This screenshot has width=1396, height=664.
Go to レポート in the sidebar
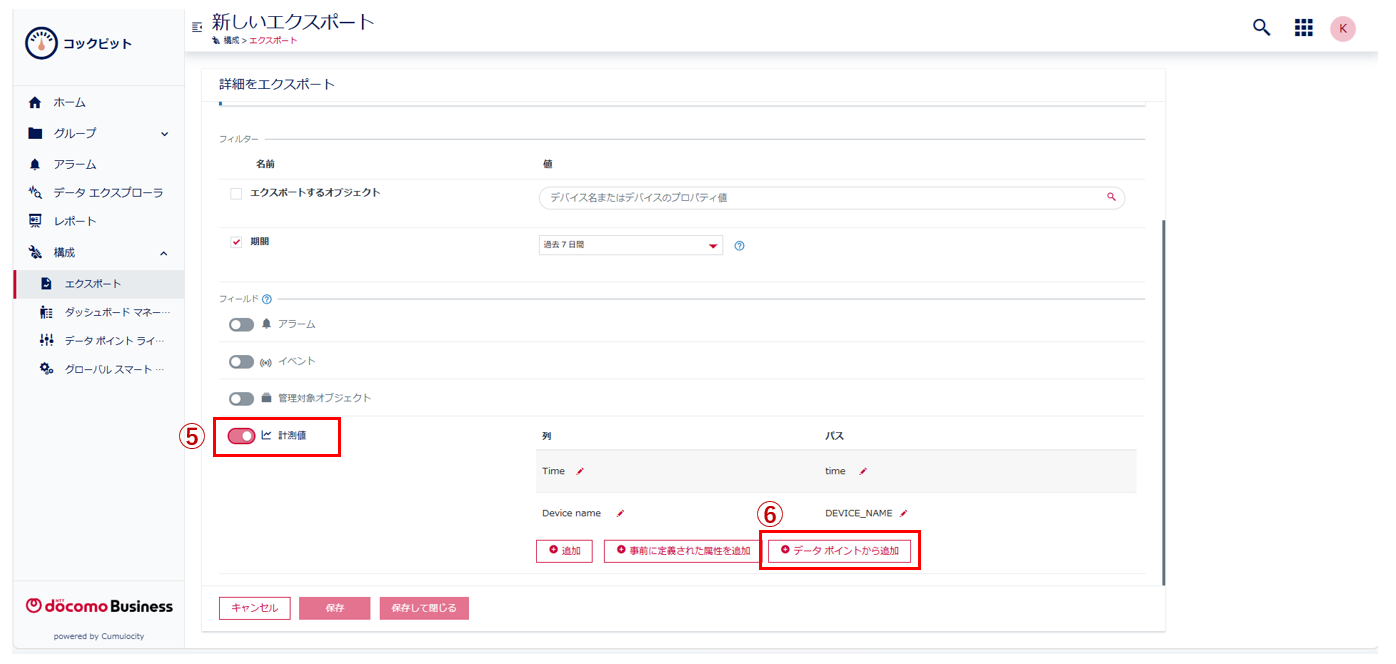click(75, 221)
